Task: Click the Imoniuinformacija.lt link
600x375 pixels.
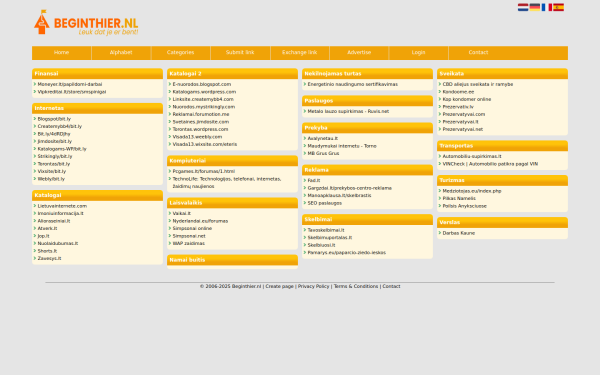Action: tap(60, 214)
